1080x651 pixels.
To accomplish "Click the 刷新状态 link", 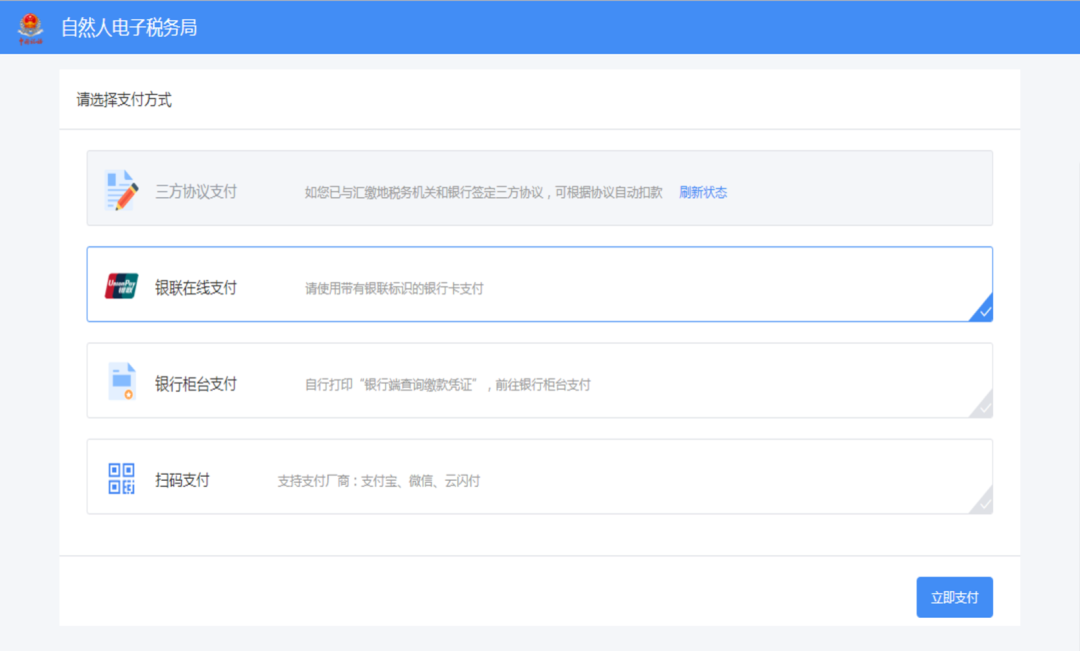I will tap(703, 192).
